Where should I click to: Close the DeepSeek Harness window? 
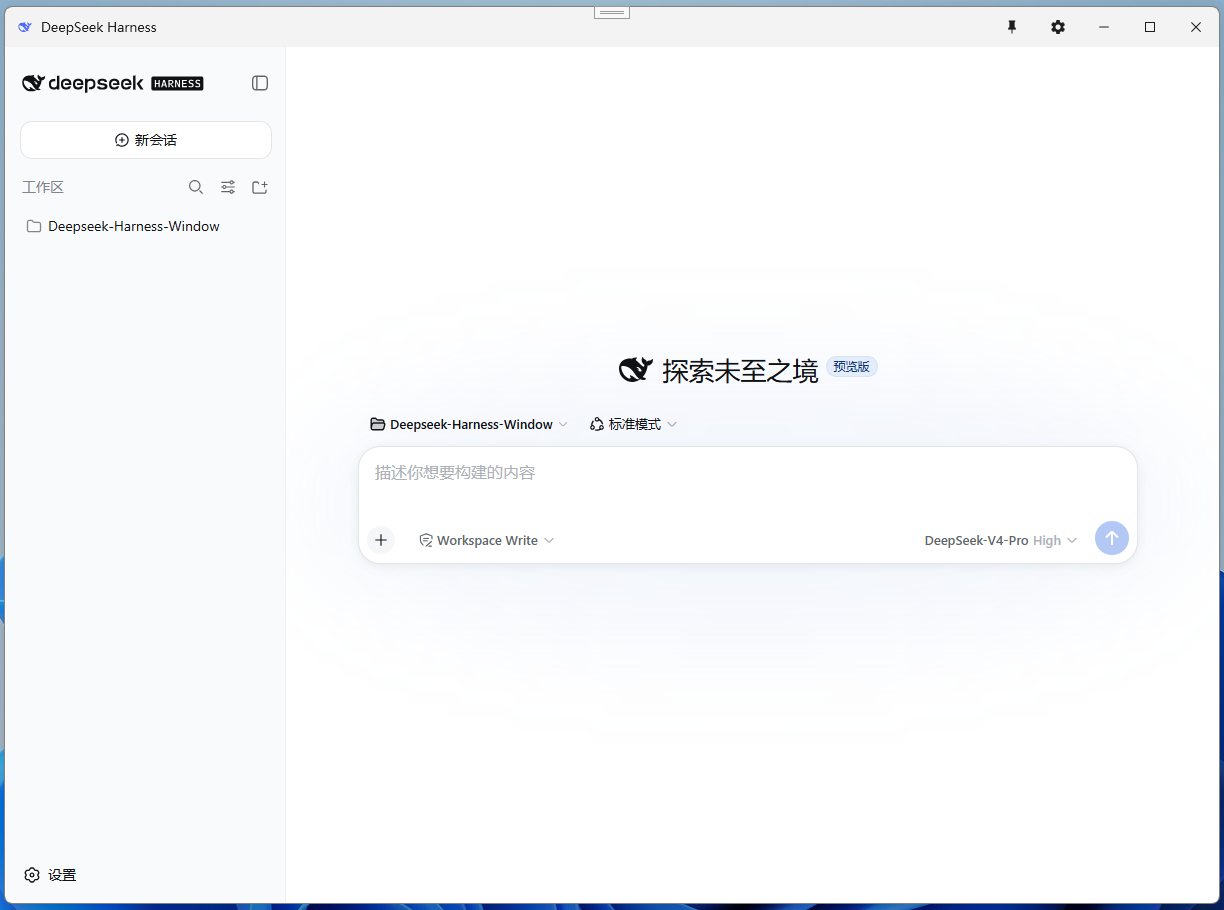click(x=1196, y=27)
